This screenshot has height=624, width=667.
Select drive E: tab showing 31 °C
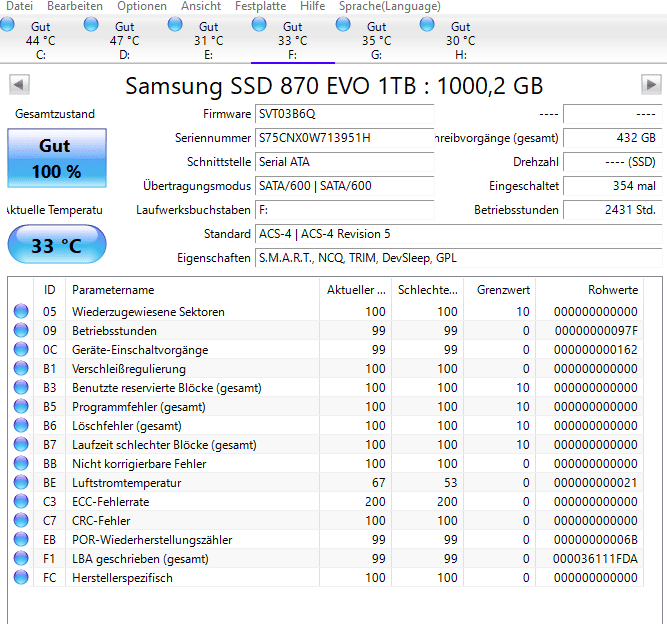pyautogui.click(x=208, y=40)
